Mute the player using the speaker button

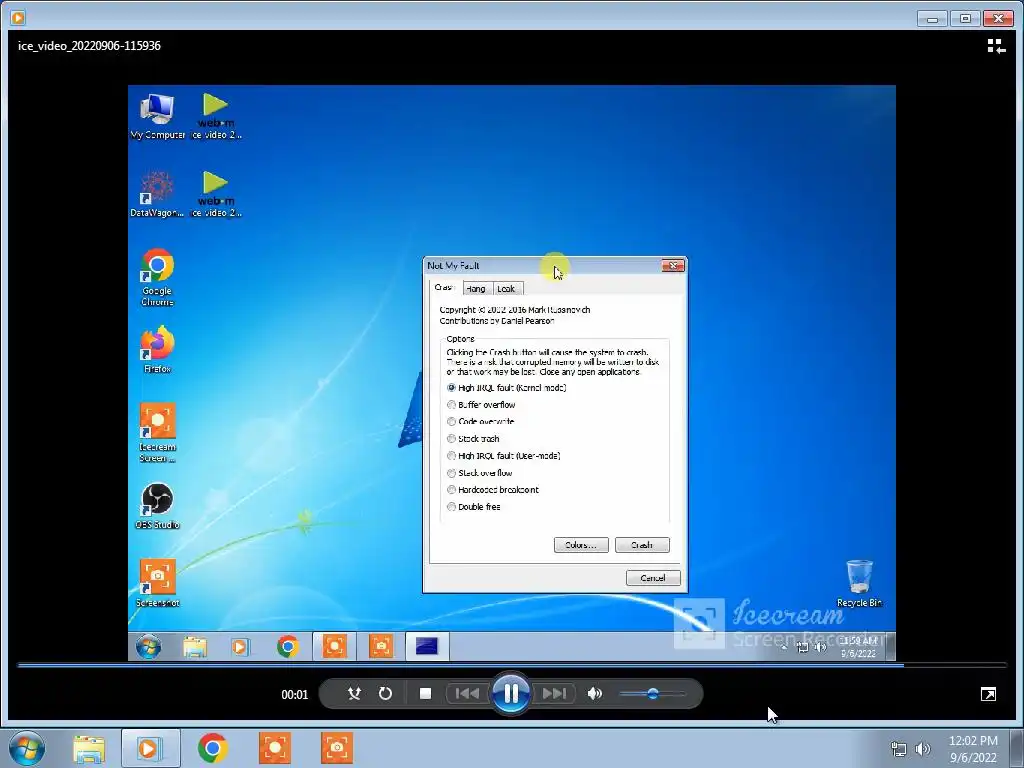click(x=594, y=694)
